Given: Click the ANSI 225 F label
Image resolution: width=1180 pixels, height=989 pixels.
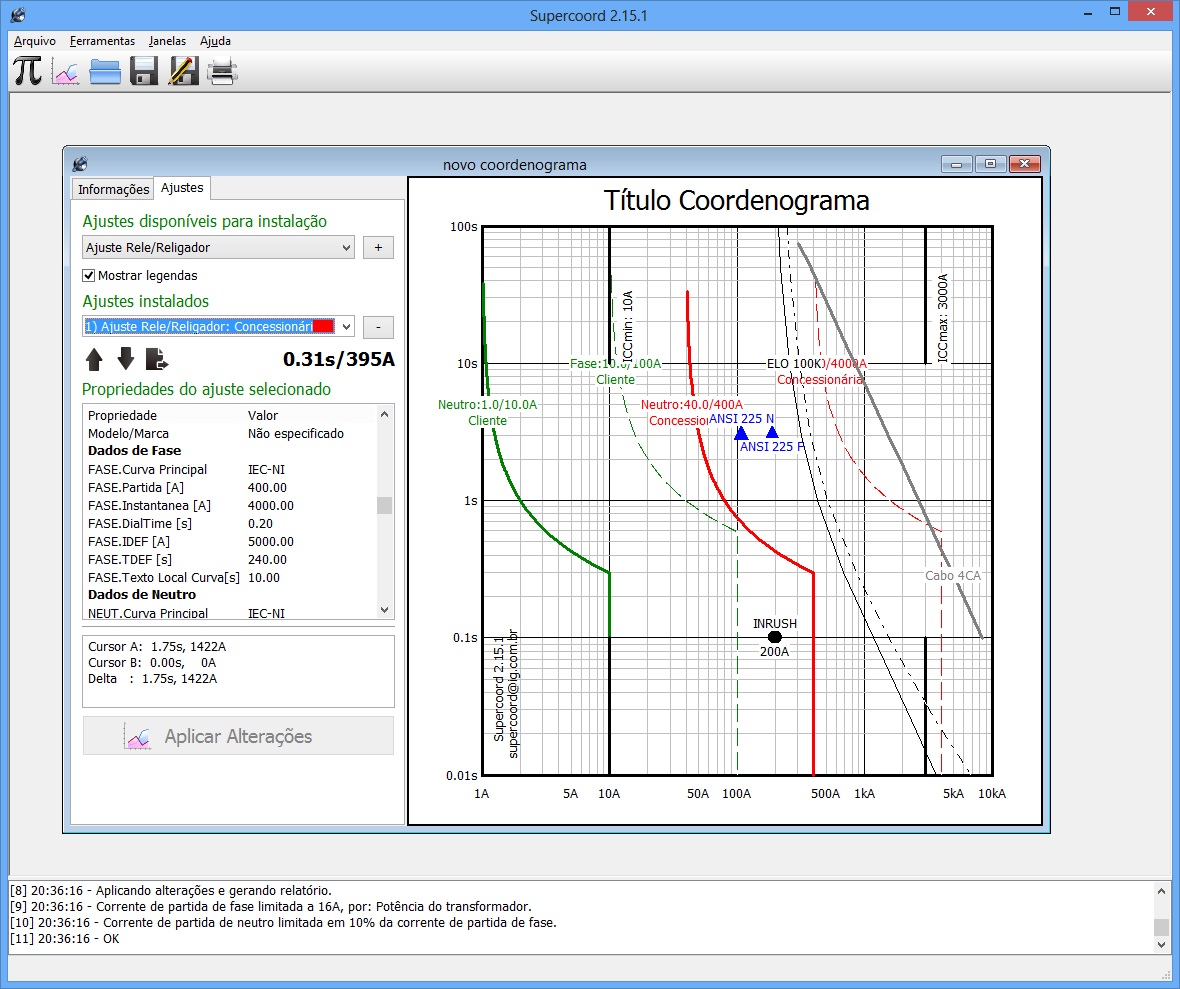Looking at the screenshot, I should [x=771, y=447].
